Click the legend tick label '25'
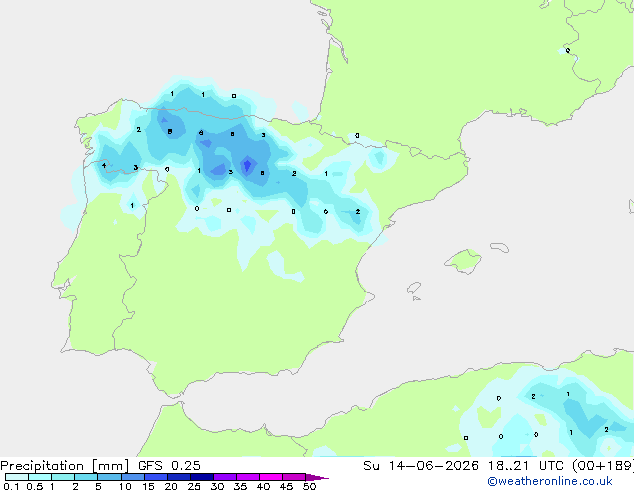Image resolution: width=634 pixels, height=490 pixels. pos(194,486)
